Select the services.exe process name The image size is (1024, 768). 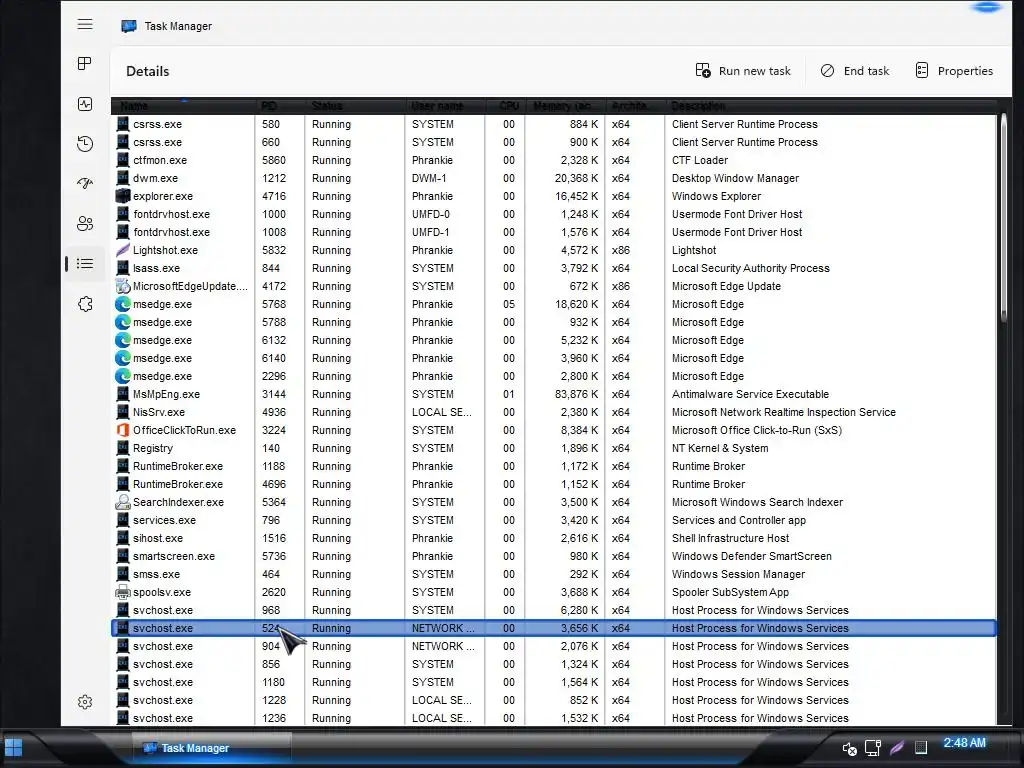coord(164,520)
